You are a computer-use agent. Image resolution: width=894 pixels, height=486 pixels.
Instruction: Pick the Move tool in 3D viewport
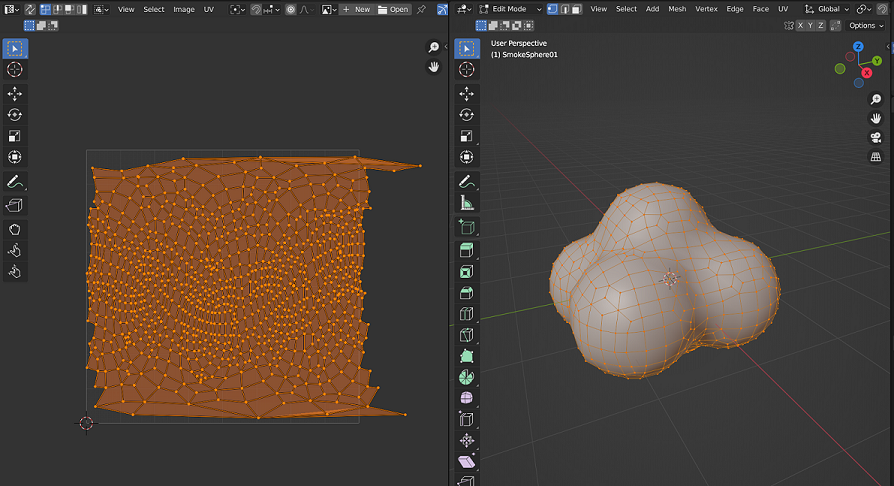click(x=467, y=94)
